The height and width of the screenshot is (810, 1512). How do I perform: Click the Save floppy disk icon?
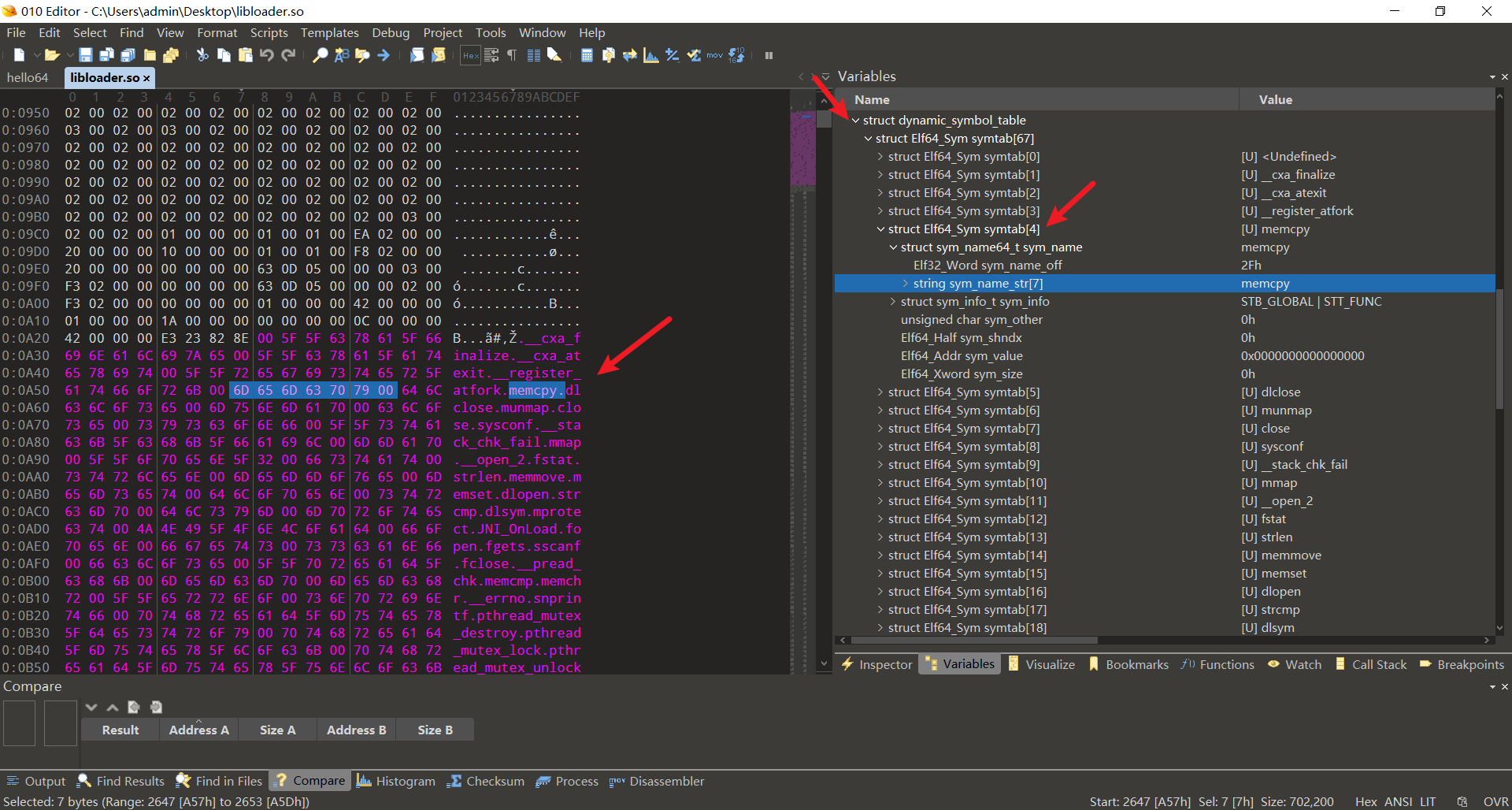[x=86, y=55]
